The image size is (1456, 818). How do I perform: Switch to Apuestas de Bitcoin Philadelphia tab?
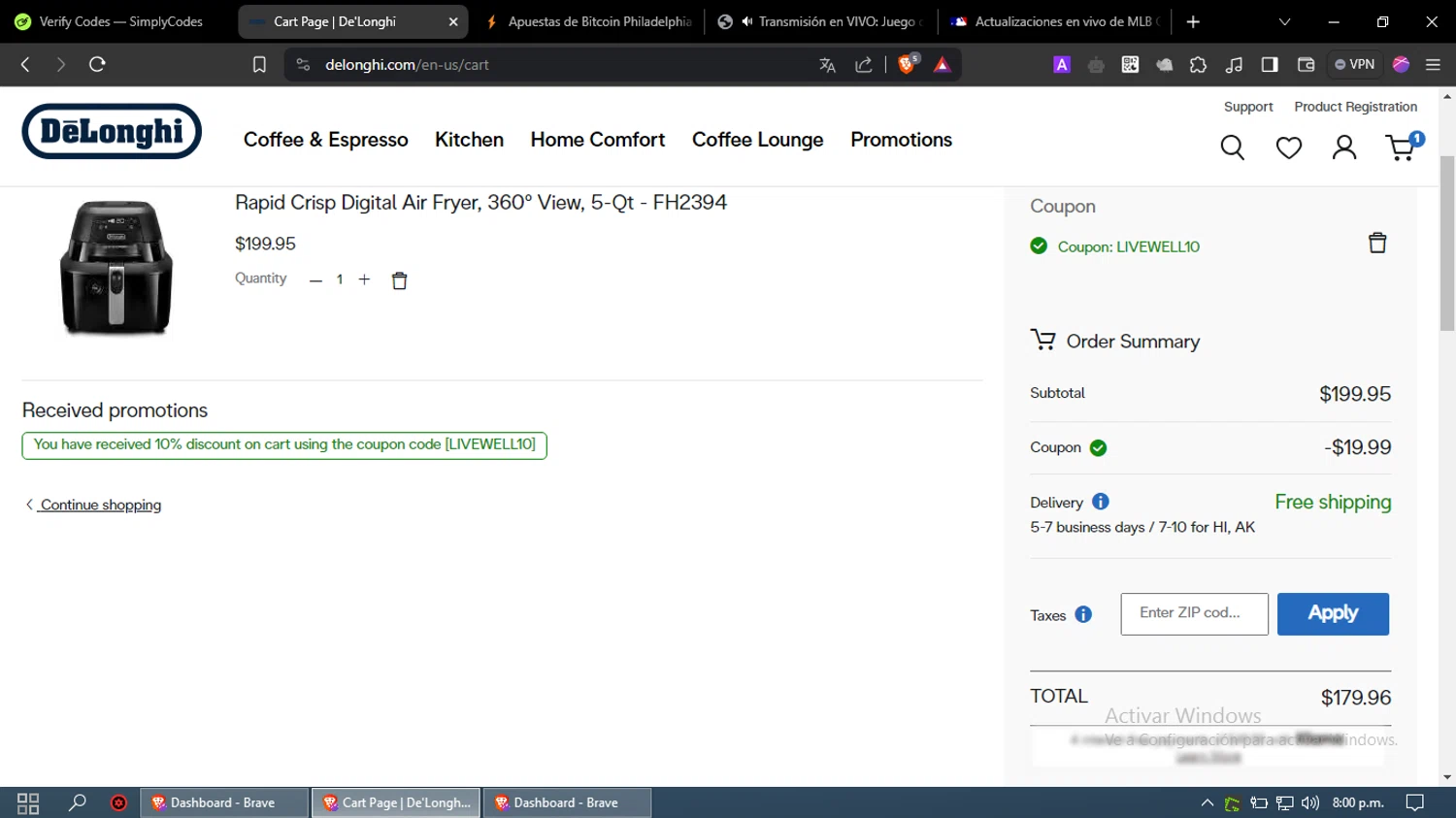click(x=588, y=21)
